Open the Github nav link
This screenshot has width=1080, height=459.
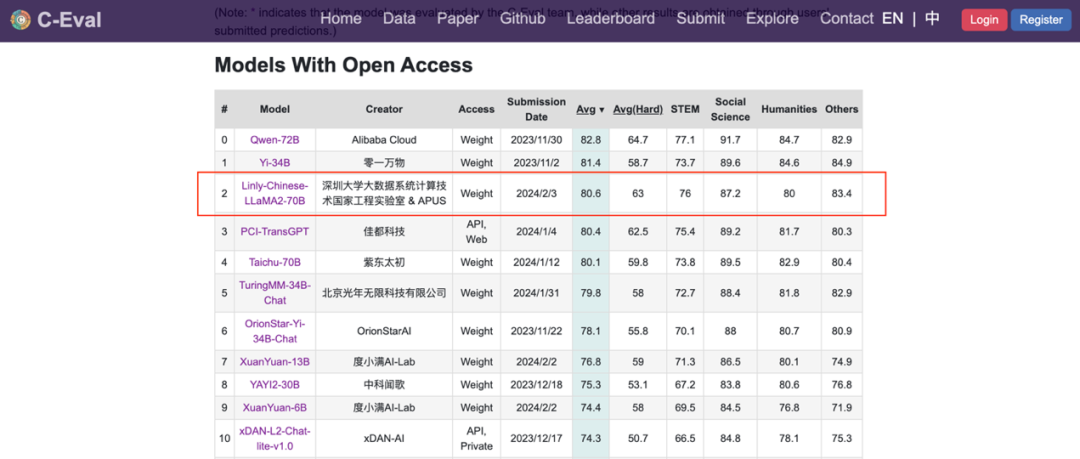pyautogui.click(x=523, y=19)
